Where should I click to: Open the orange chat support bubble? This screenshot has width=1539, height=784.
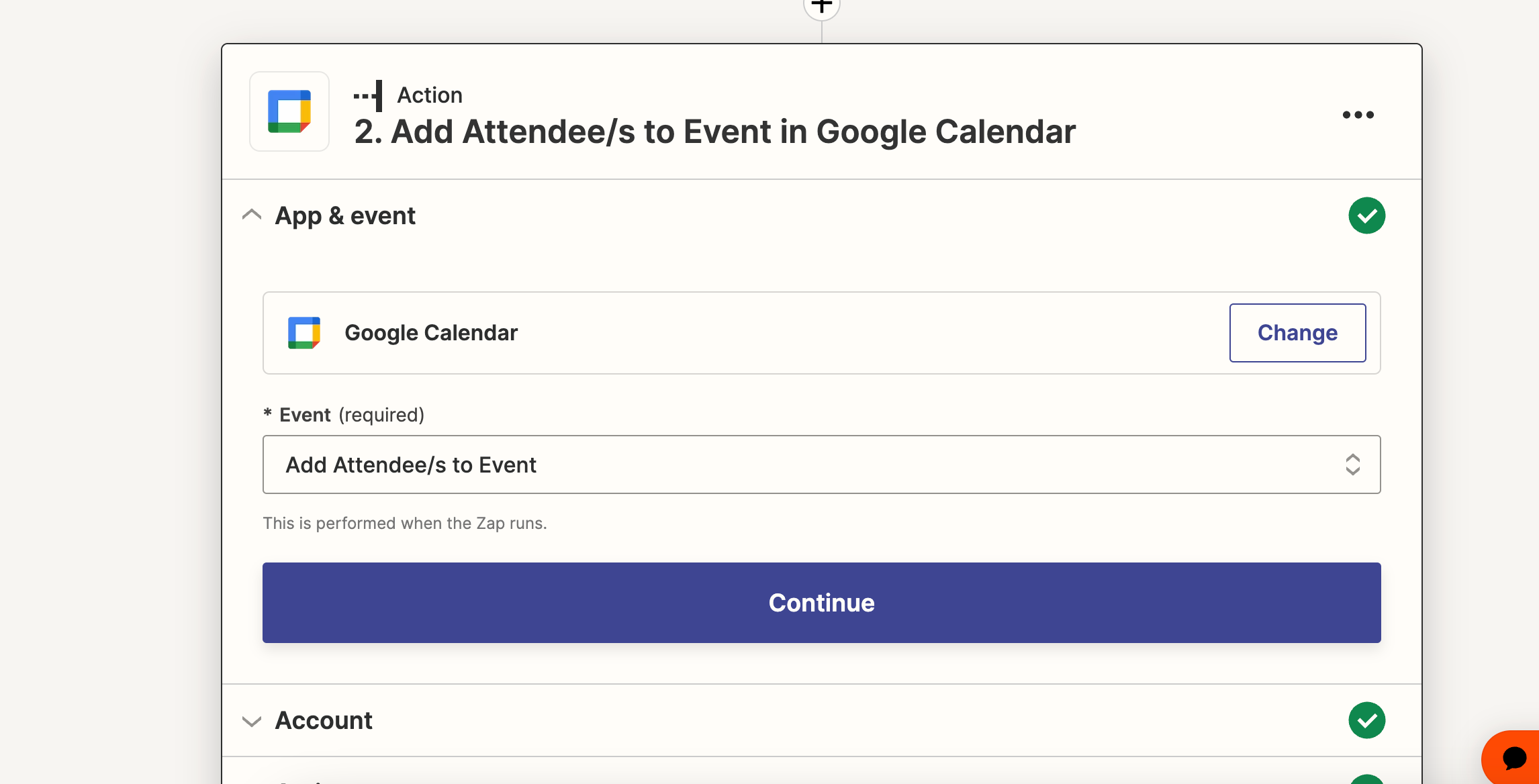[1513, 758]
